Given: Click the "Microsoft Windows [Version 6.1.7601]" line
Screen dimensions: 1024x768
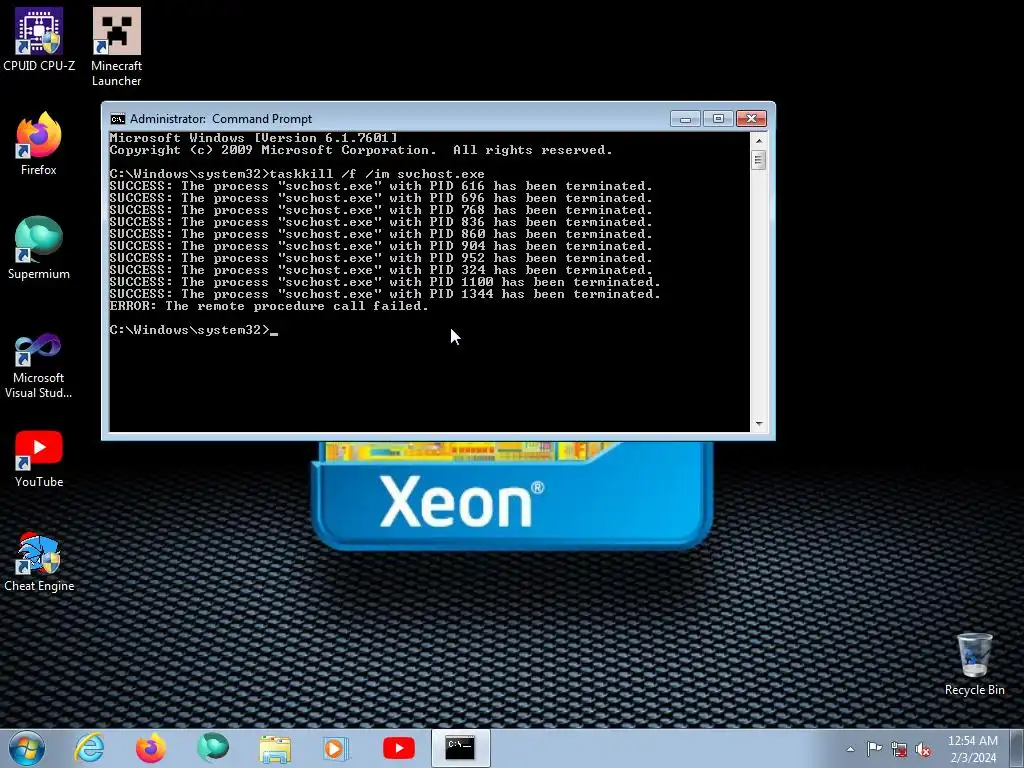Looking at the screenshot, I should [253, 138].
